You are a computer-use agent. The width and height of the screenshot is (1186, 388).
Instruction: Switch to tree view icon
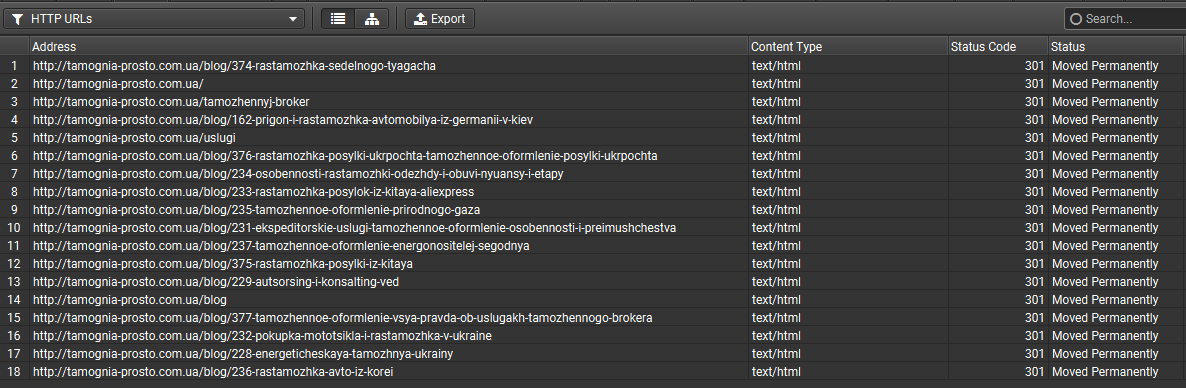[371, 19]
